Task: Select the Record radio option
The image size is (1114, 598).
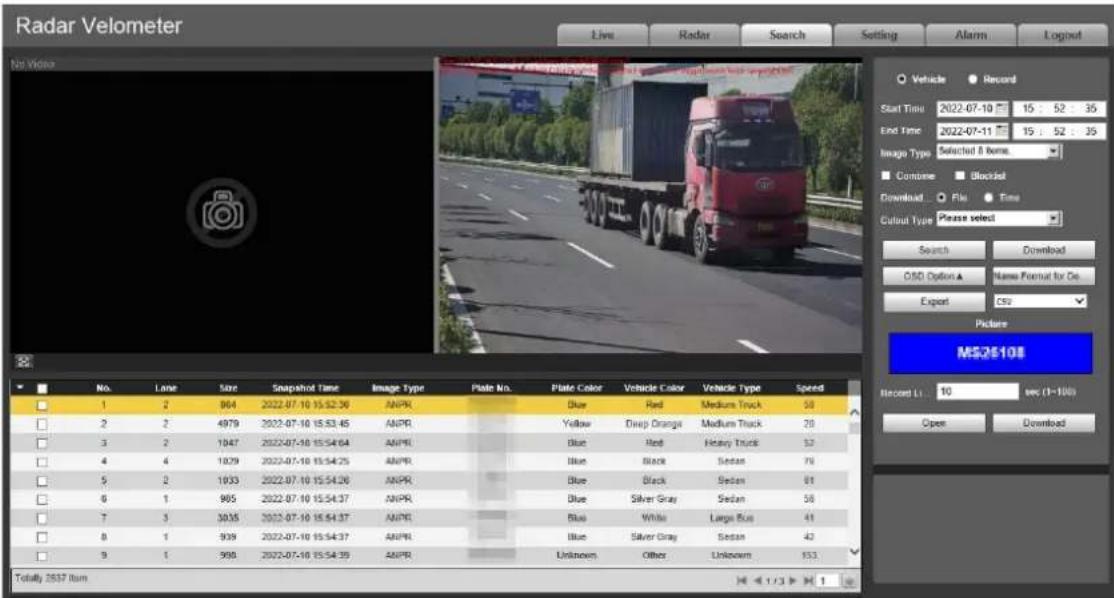Action: (x=973, y=79)
